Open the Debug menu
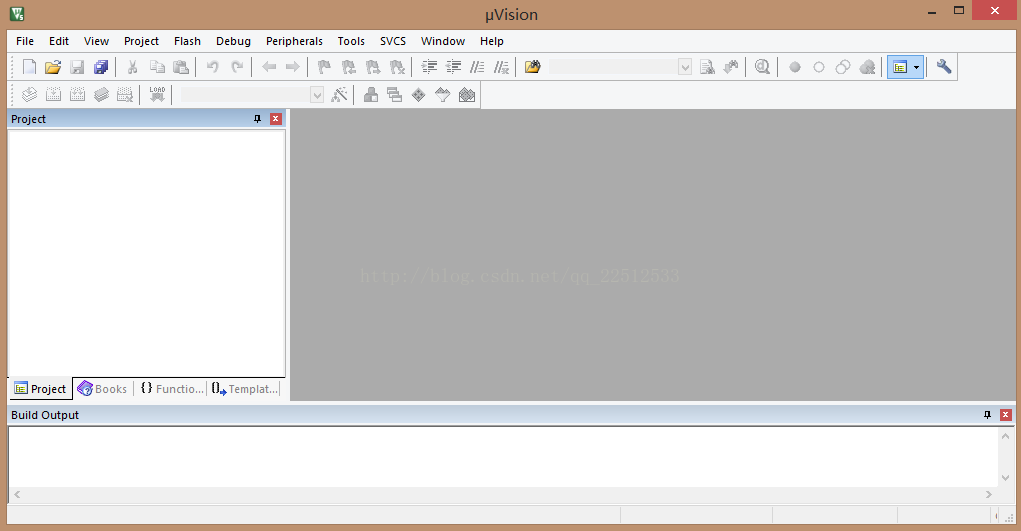 click(233, 41)
